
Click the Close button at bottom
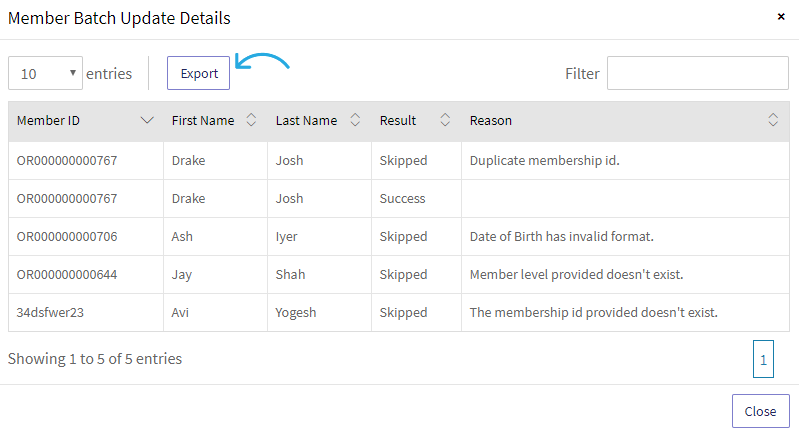[761, 411]
